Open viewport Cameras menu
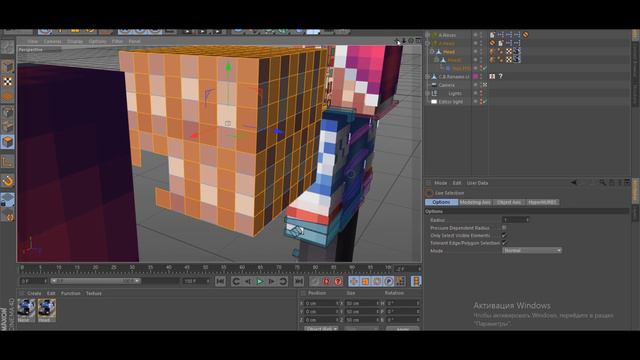 click(x=53, y=41)
